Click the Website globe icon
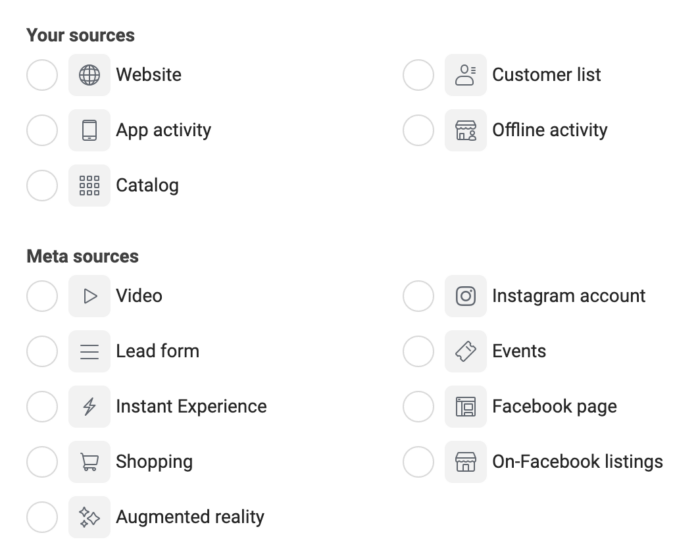The height and width of the screenshot is (554, 700). pyautogui.click(x=89, y=75)
